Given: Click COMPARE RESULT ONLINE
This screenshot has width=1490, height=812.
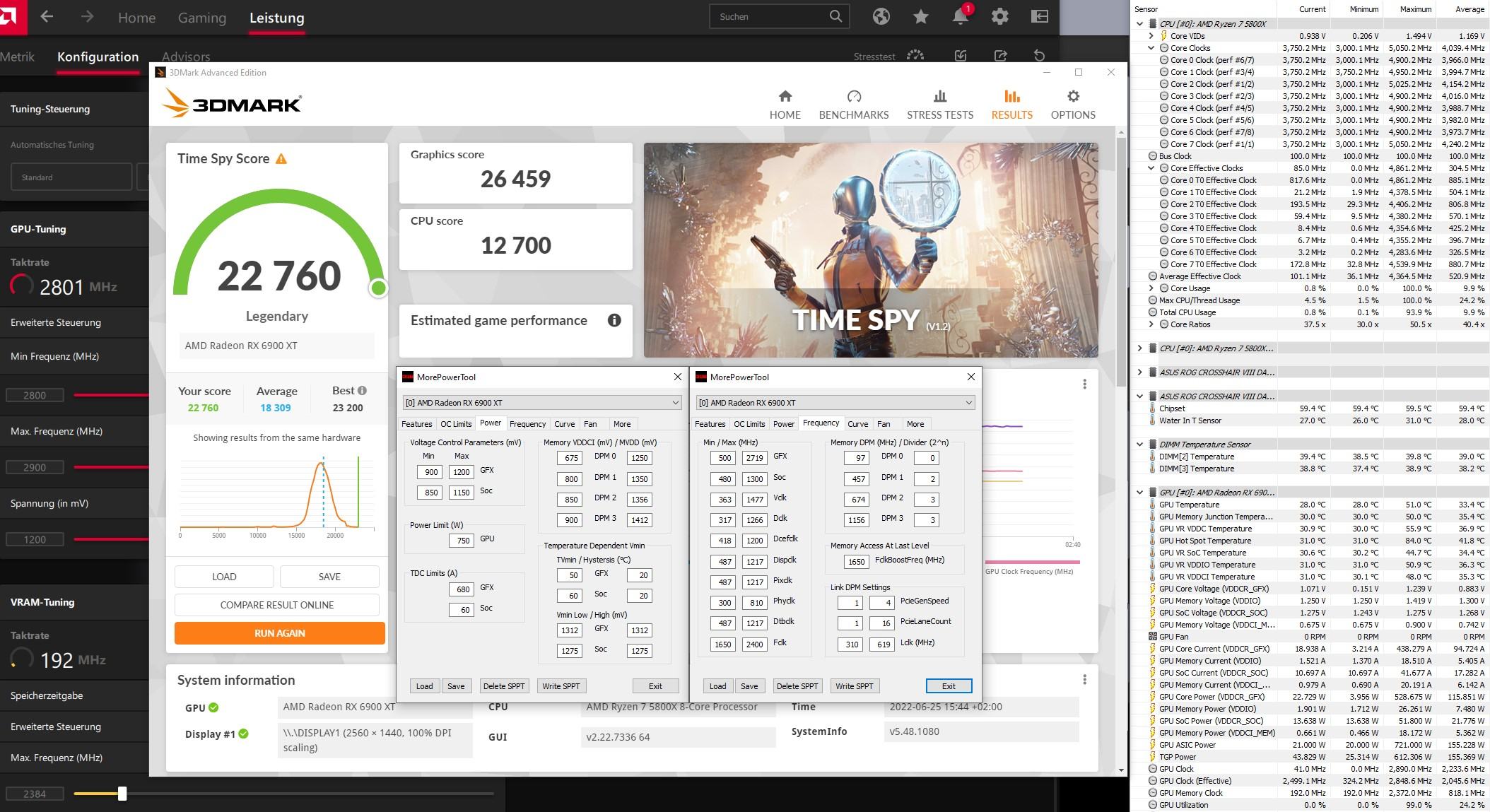Looking at the screenshot, I should pos(277,605).
